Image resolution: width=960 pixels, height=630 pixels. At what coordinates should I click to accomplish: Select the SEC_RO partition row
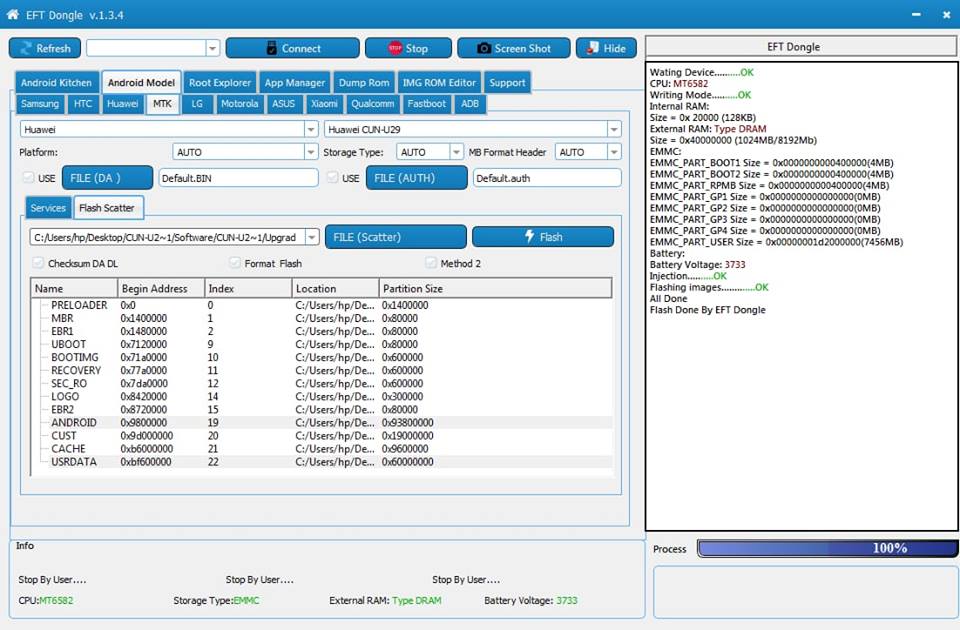click(322, 383)
